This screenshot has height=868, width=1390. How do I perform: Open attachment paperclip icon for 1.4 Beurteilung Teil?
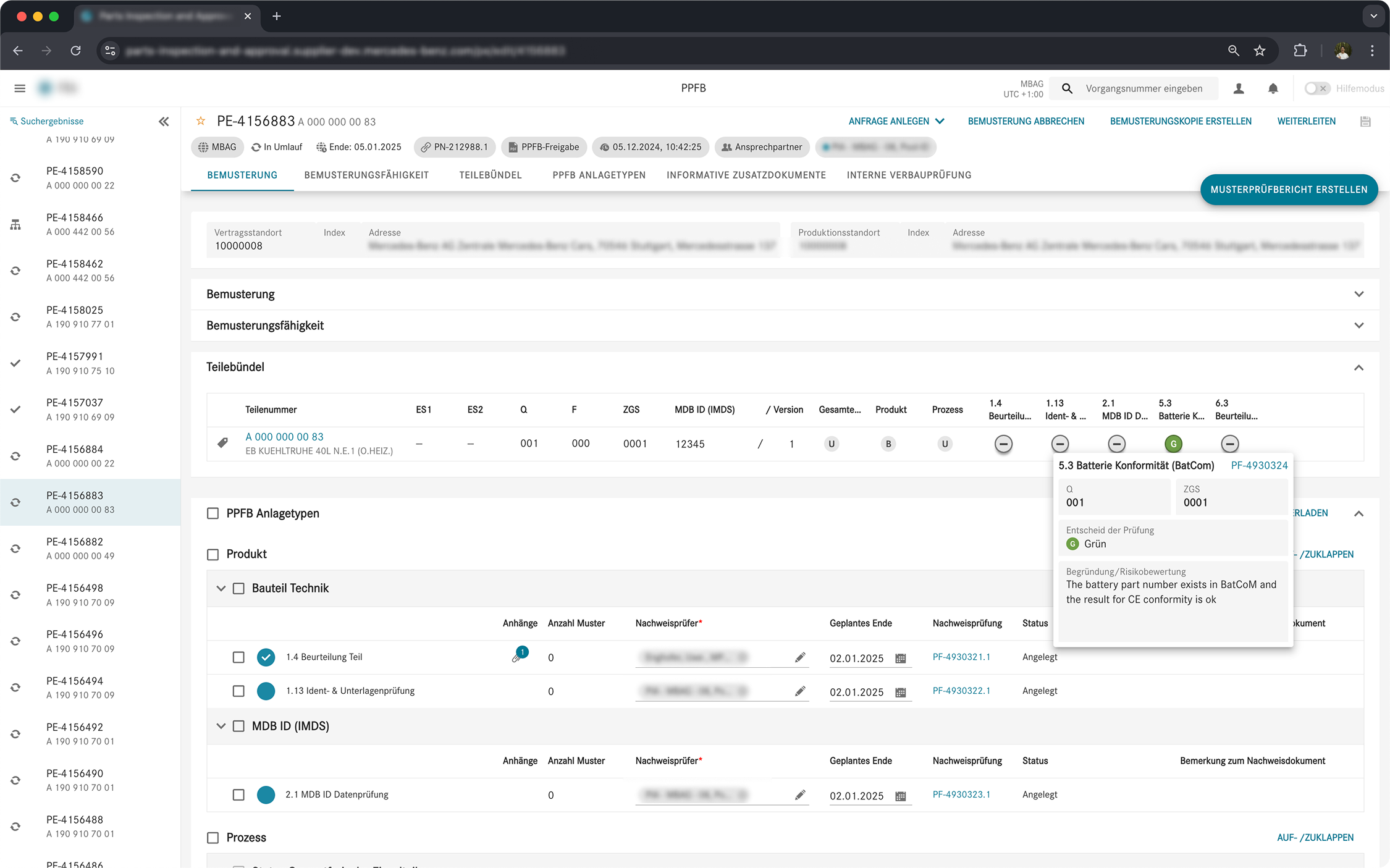tap(518, 657)
